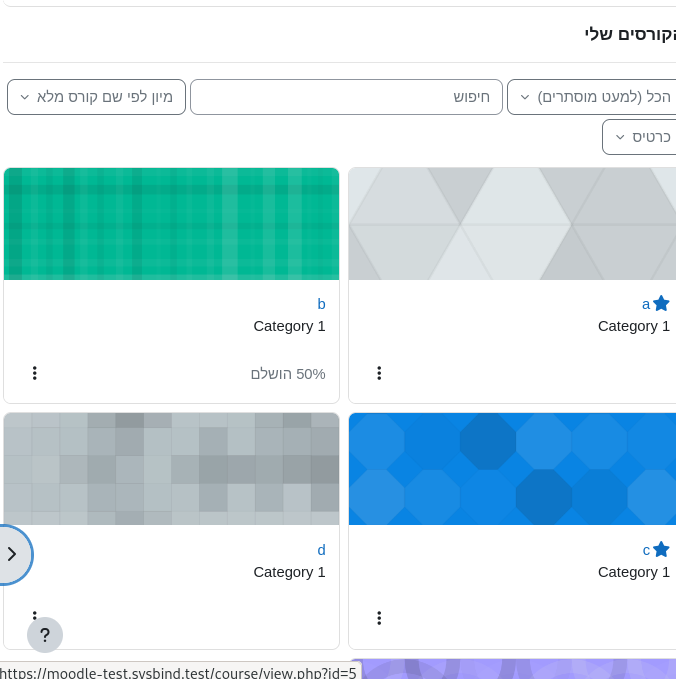Open course link d

pos(321,550)
